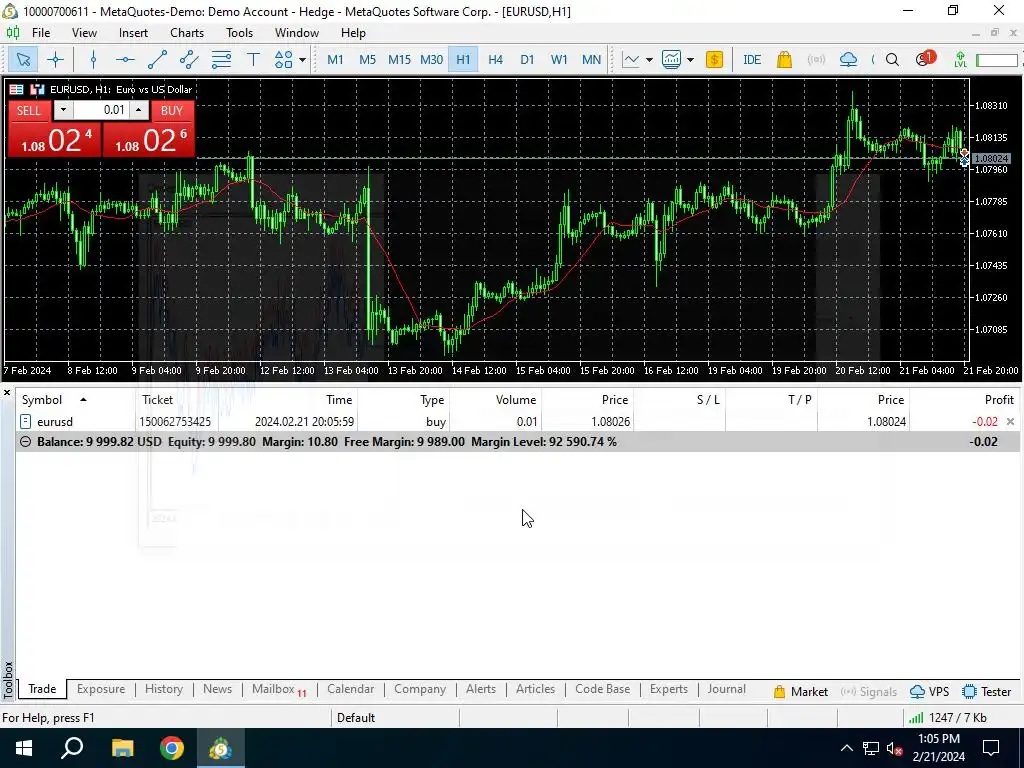The height and width of the screenshot is (768, 1024).
Task: Click the LVL level indicator icon
Action: click(x=960, y=60)
